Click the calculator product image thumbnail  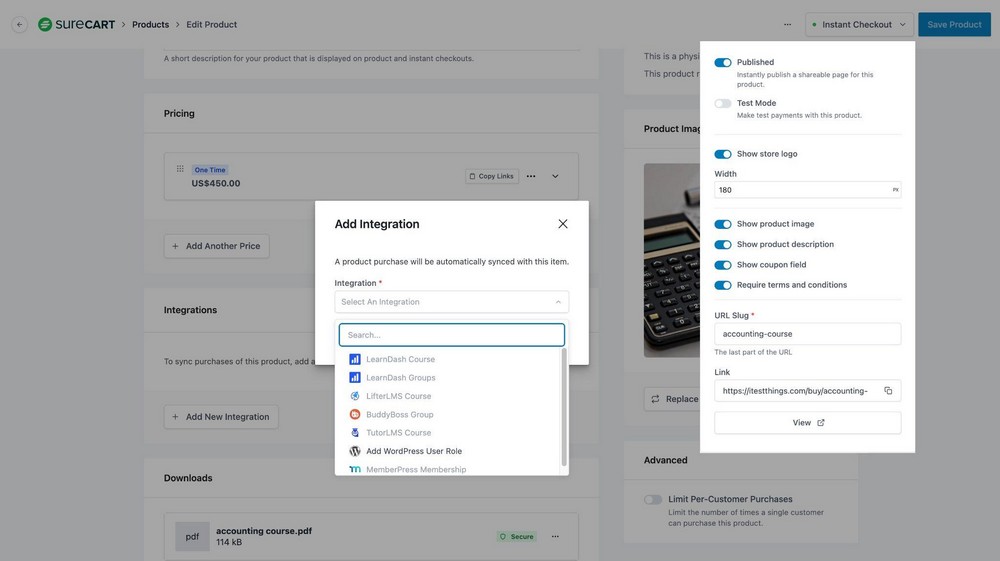coord(672,260)
